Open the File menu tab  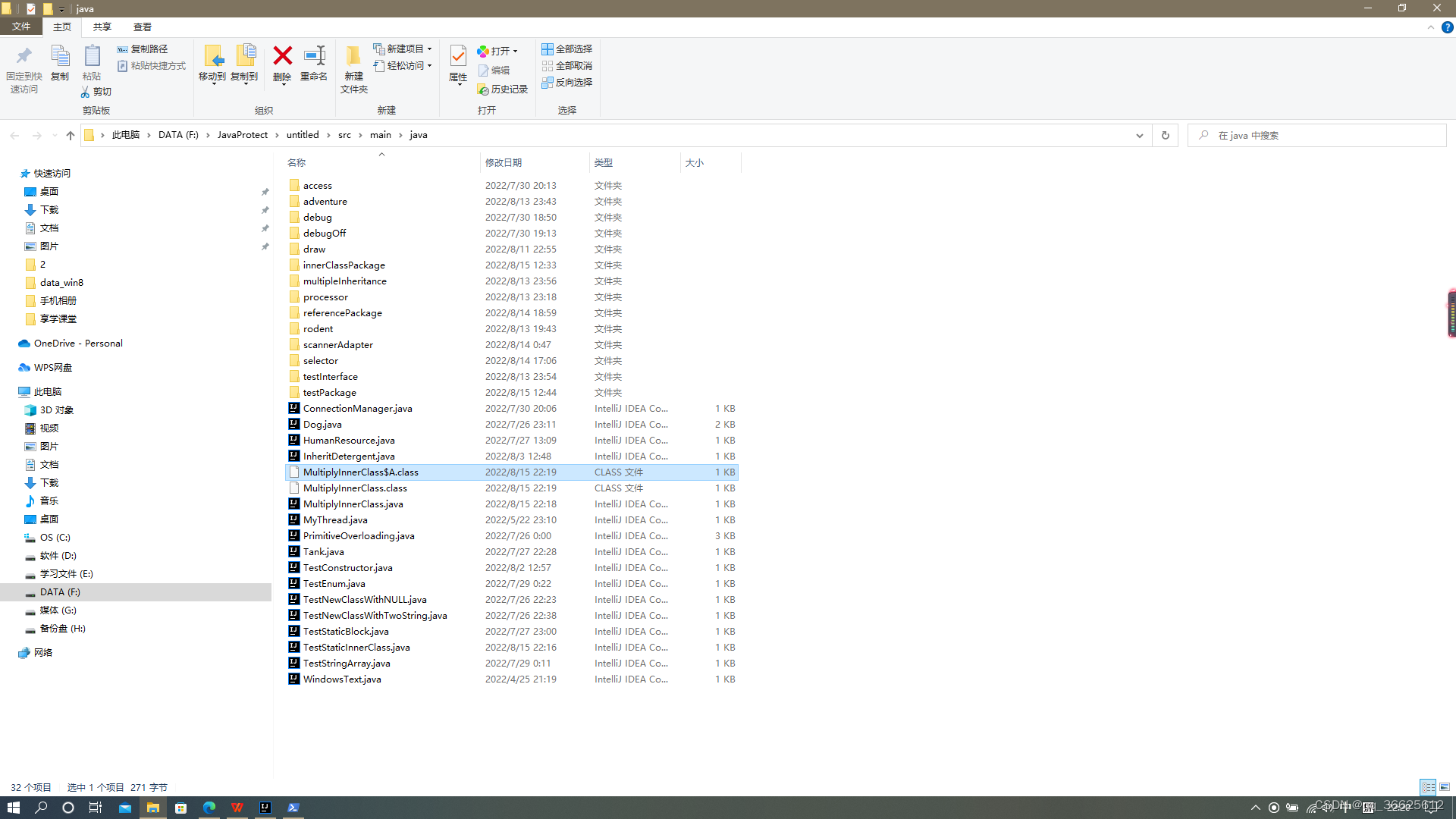pyautogui.click(x=21, y=27)
